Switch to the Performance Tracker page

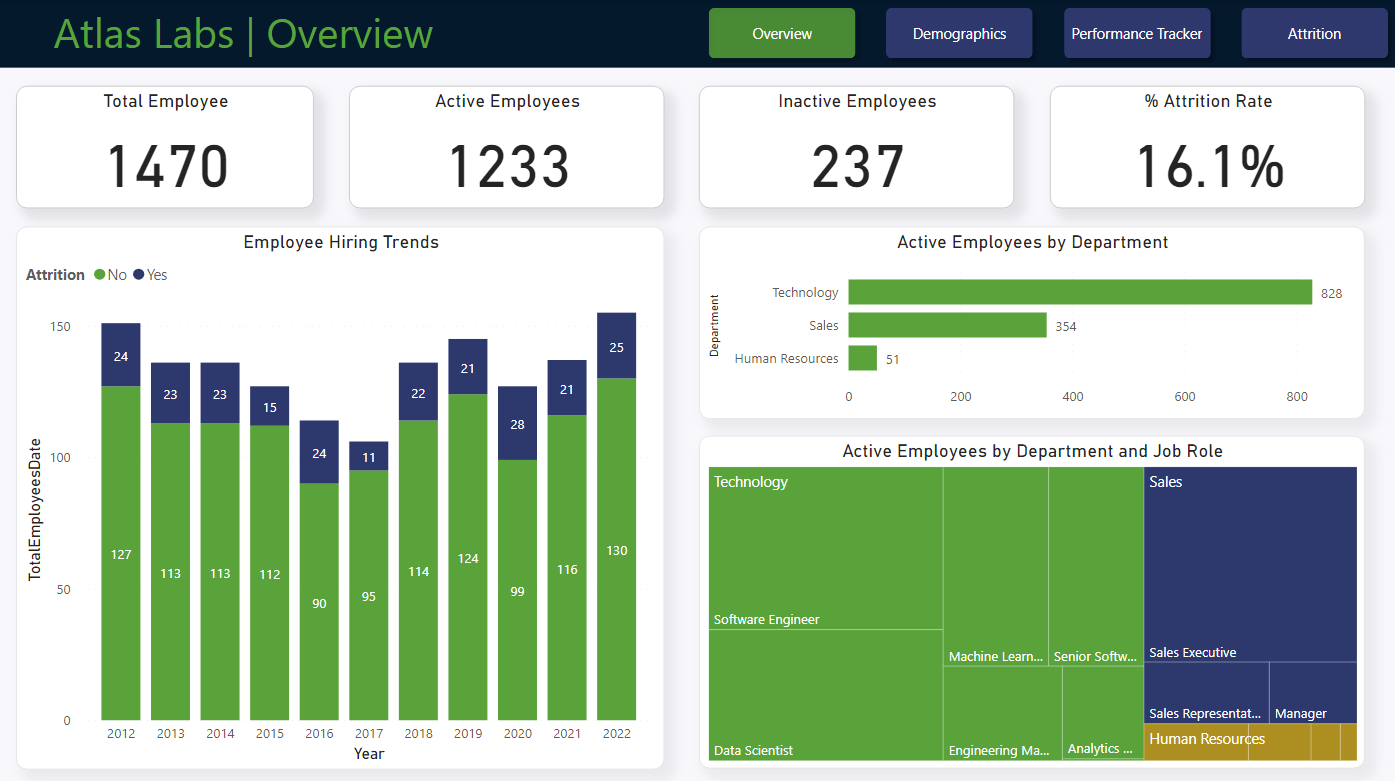coord(1137,34)
